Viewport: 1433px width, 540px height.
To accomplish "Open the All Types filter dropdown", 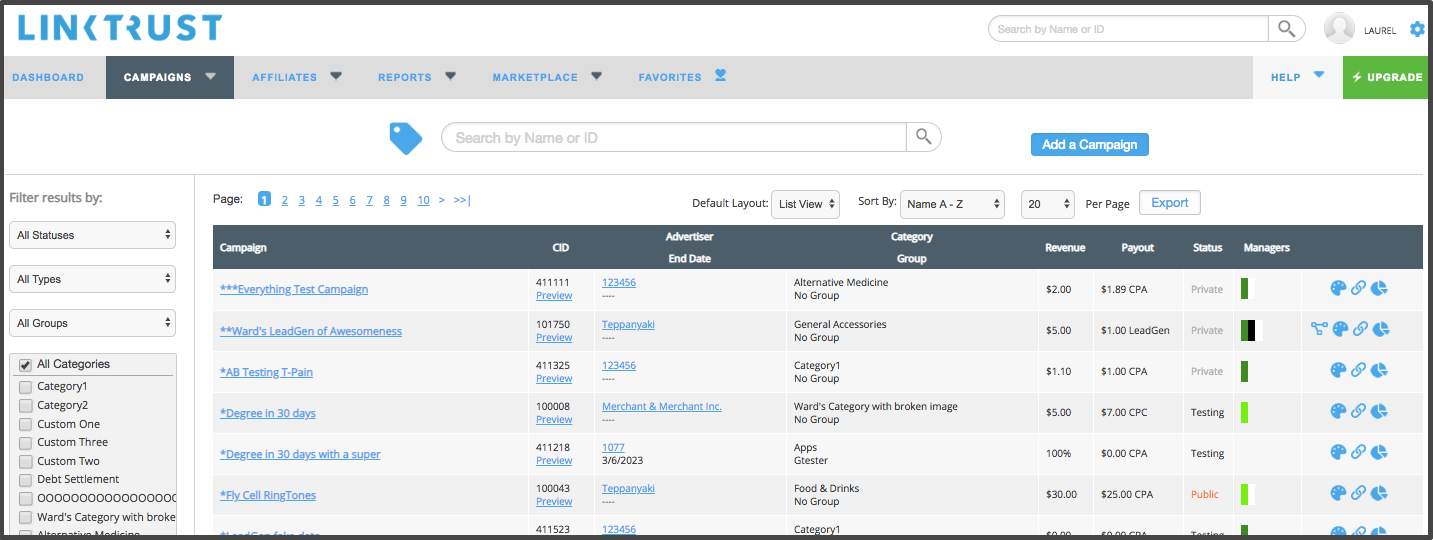I will [x=93, y=279].
